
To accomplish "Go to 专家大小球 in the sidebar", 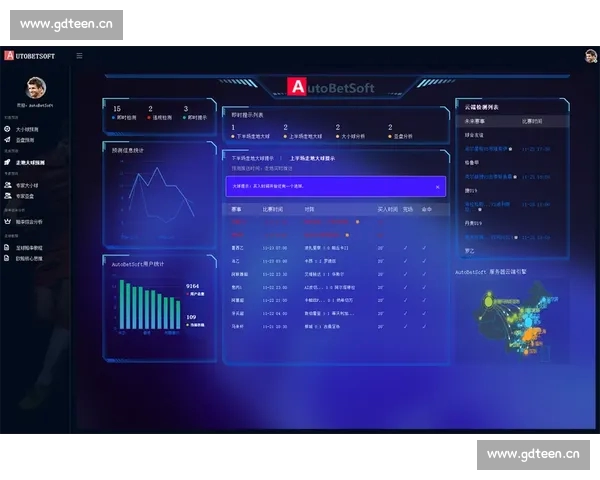I will tap(28, 185).
